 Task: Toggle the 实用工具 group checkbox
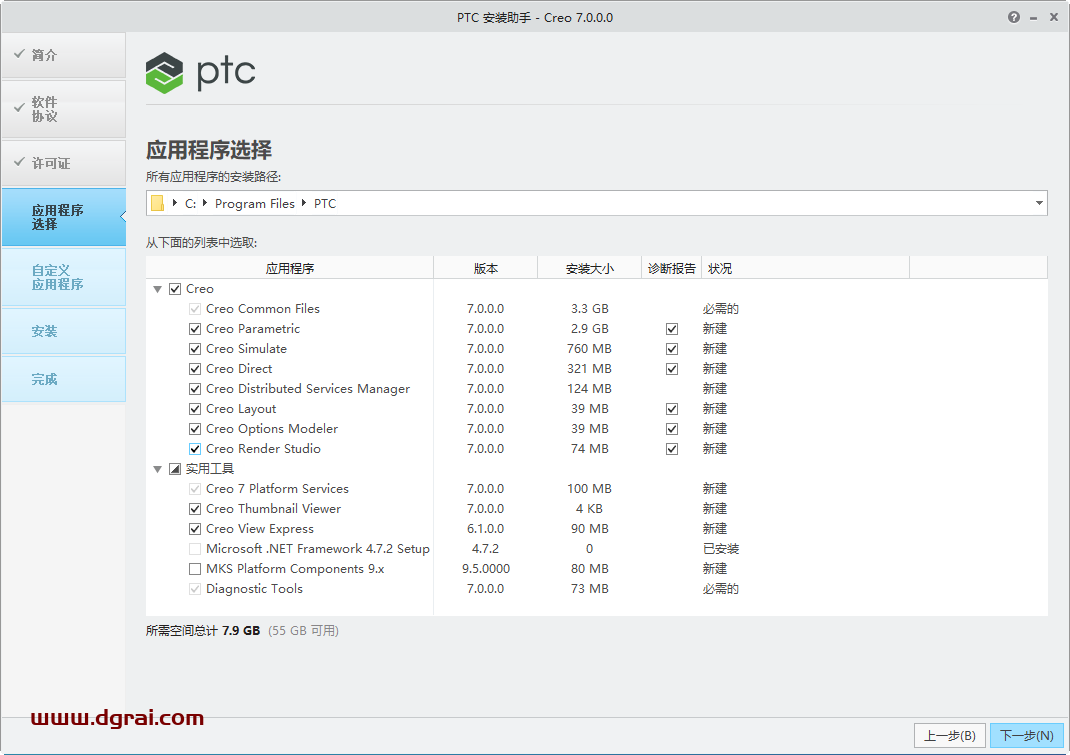point(175,469)
